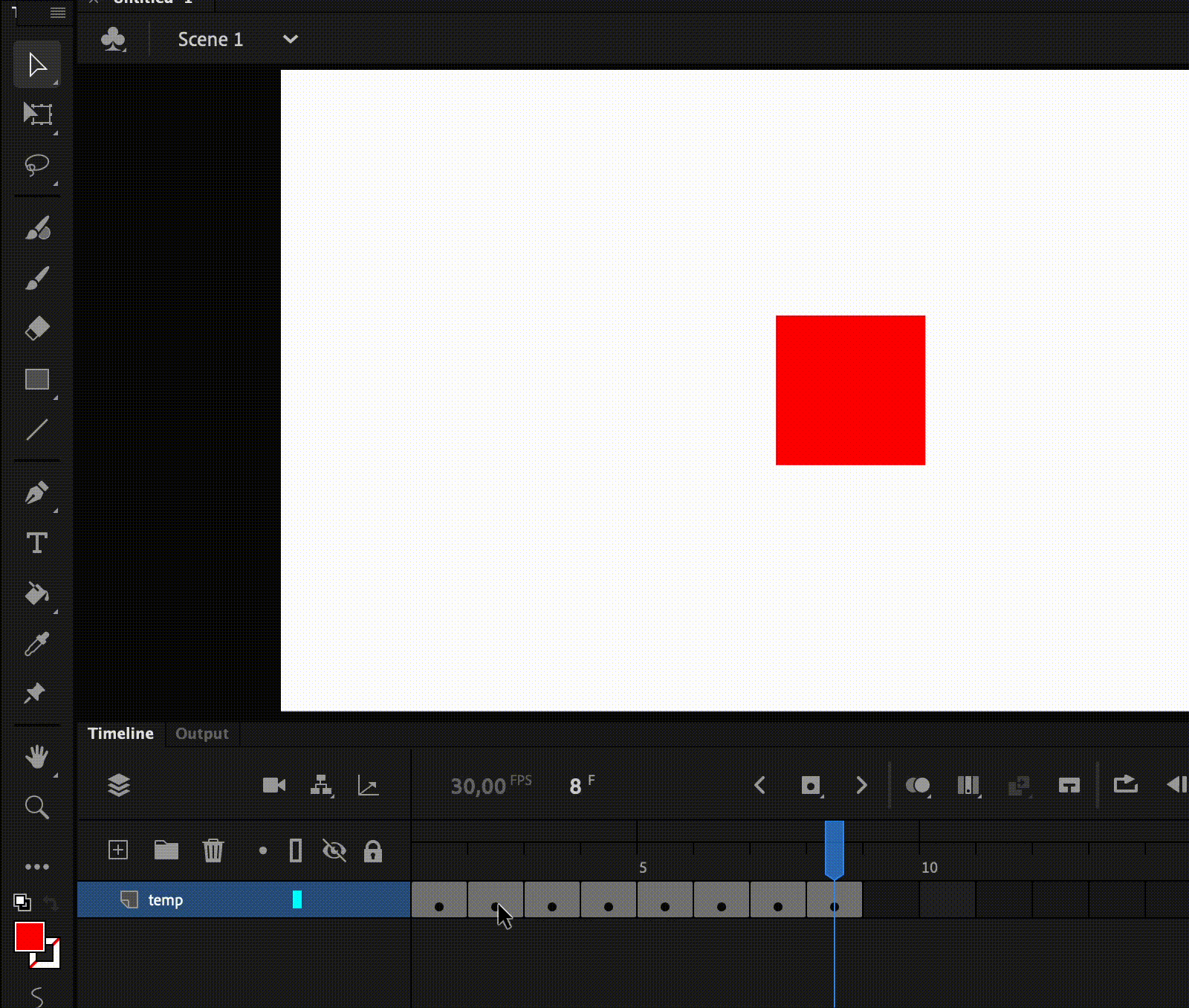Select the Fluid Brush tool

37,228
